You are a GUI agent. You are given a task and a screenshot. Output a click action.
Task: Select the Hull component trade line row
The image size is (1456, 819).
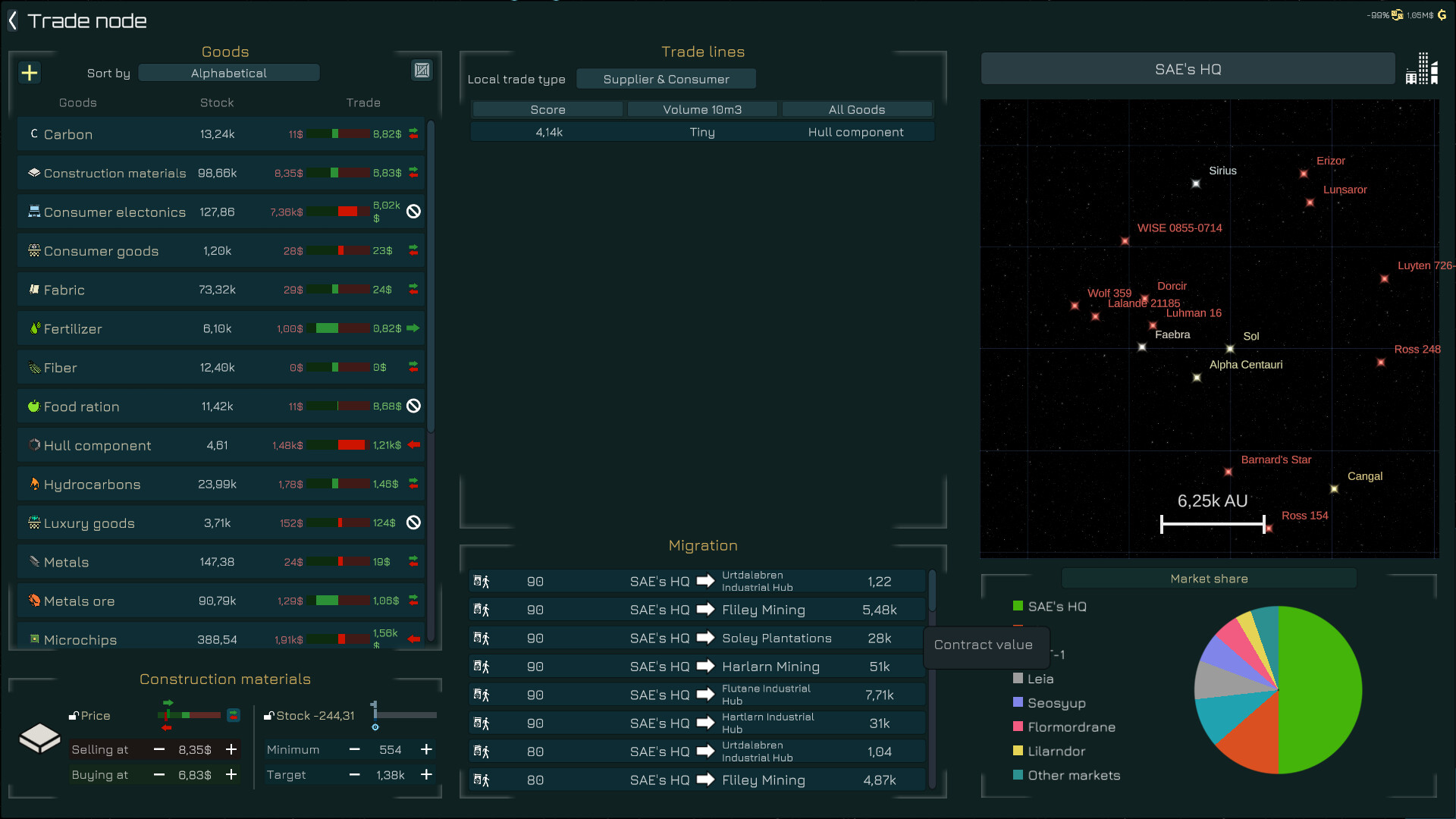click(x=702, y=132)
